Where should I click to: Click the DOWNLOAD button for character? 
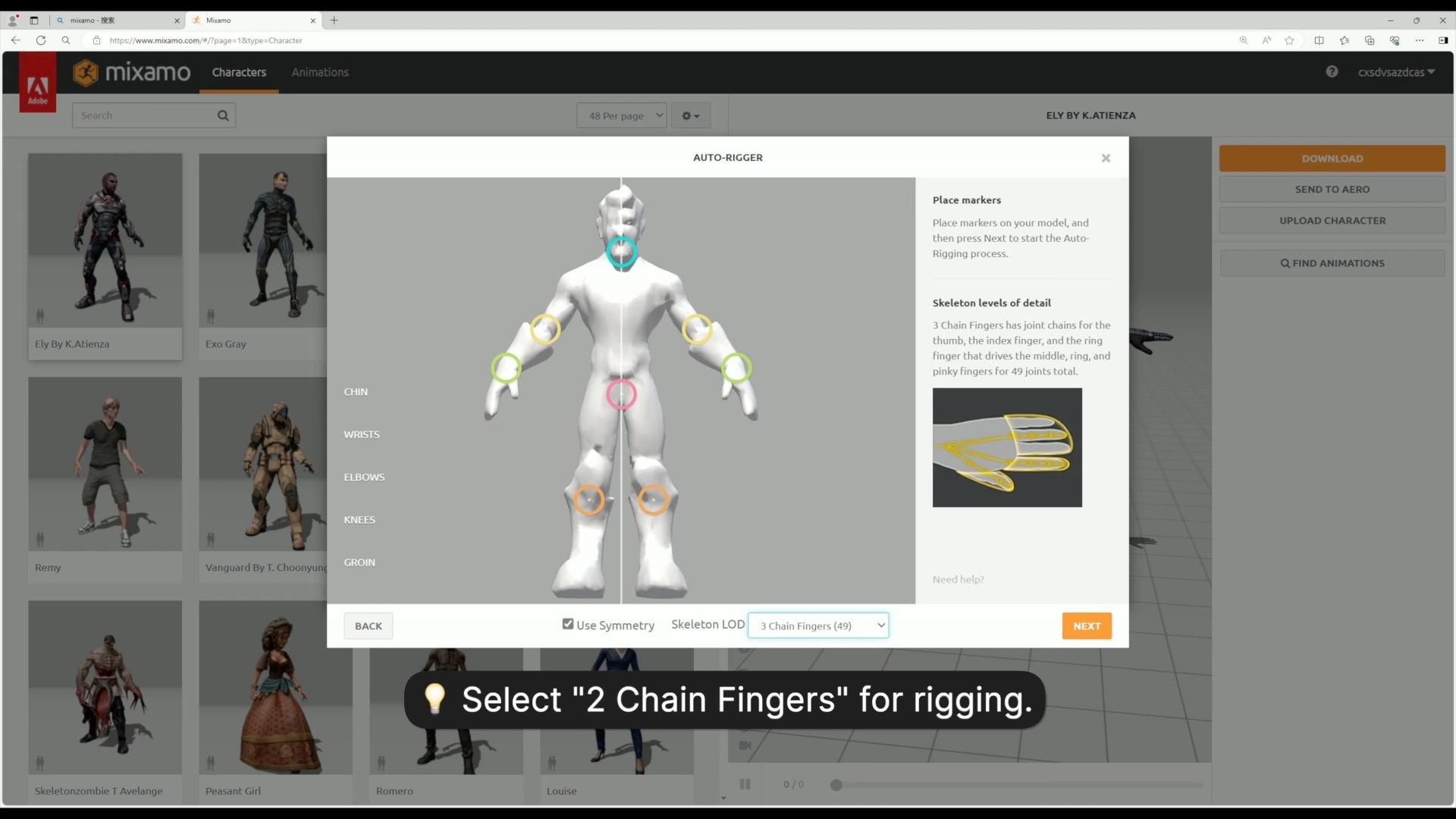tap(1332, 158)
